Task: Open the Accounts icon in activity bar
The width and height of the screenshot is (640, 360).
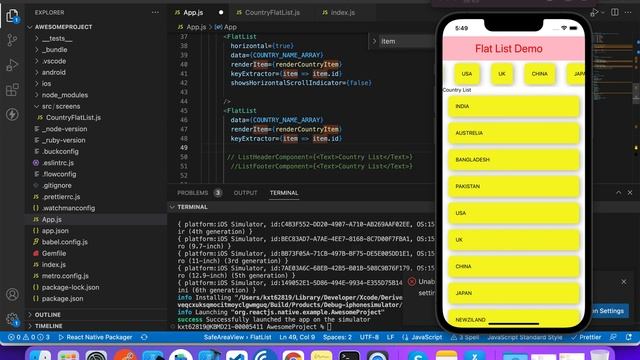Action: coord(12,294)
